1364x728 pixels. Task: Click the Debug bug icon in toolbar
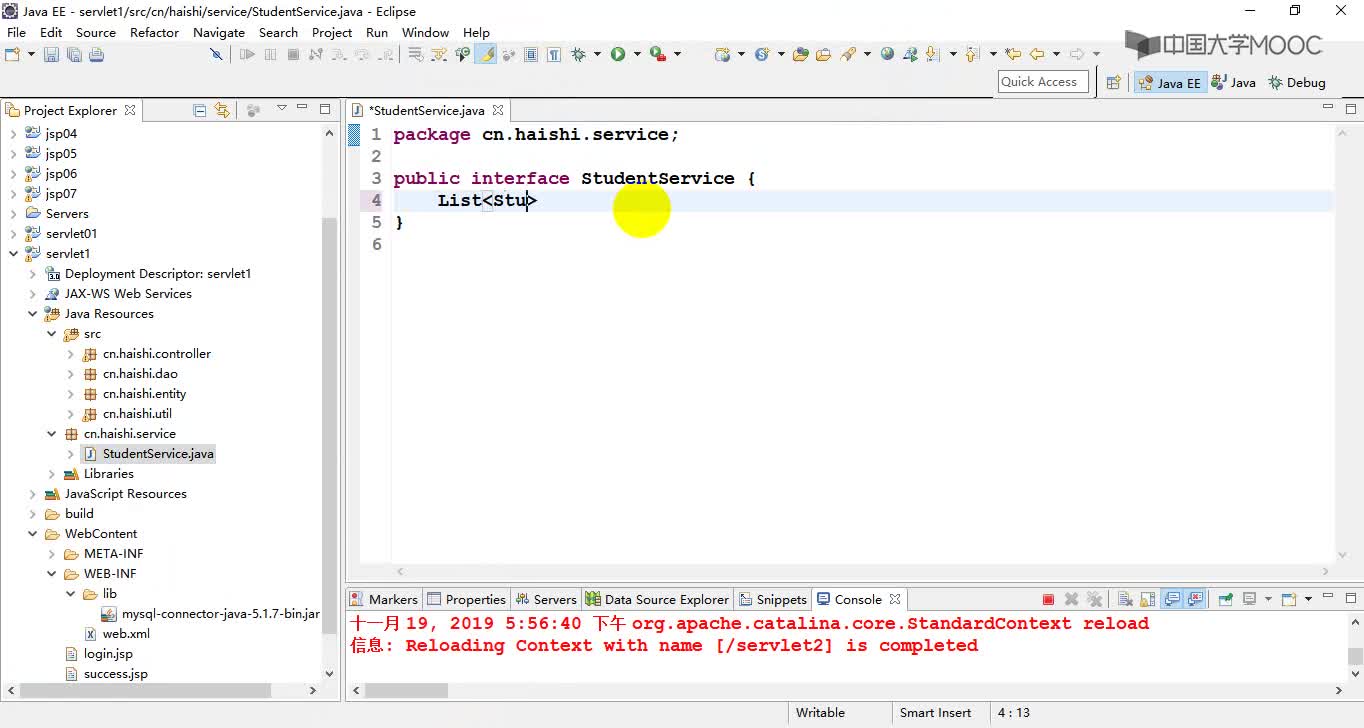[578, 54]
